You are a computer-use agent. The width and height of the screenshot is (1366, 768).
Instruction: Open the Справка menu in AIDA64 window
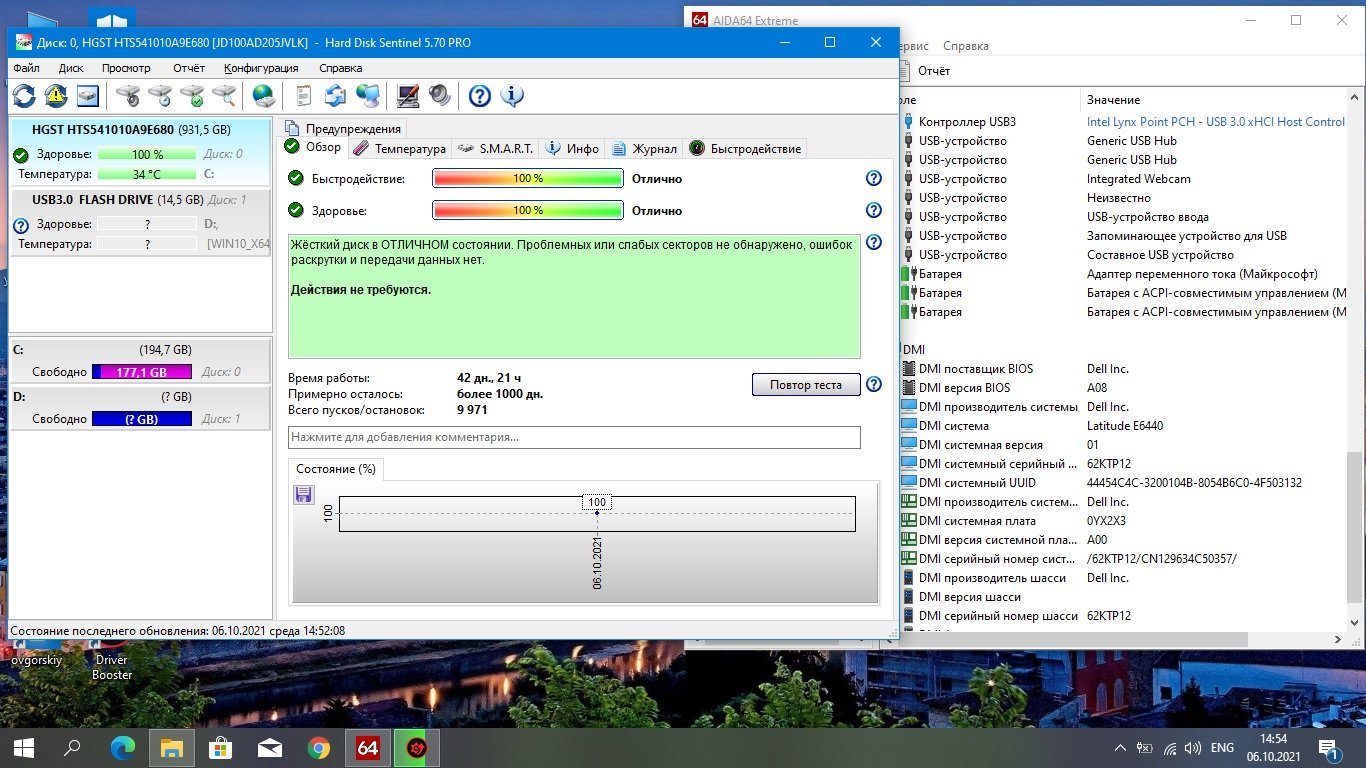(966, 46)
